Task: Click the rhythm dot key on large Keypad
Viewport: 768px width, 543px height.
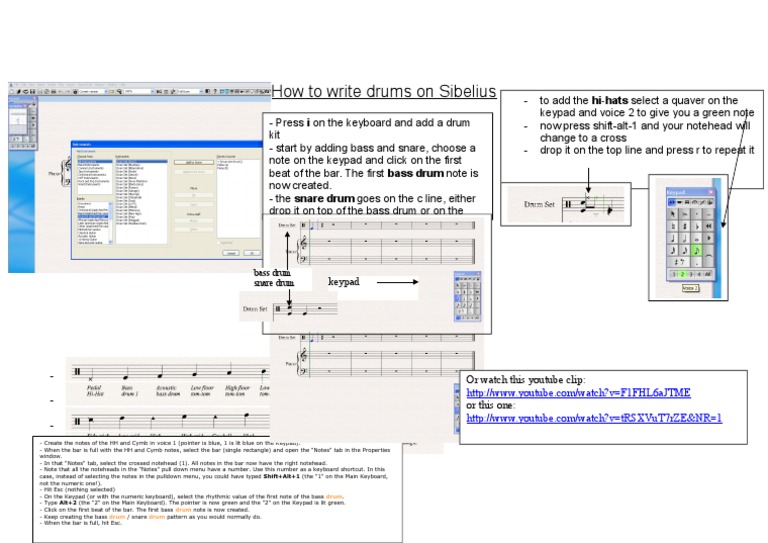Action: click(696, 262)
